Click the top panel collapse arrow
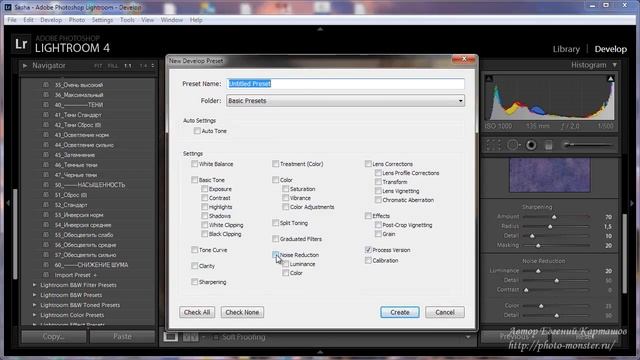Viewport: 640px width, 360px height. (320, 29)
